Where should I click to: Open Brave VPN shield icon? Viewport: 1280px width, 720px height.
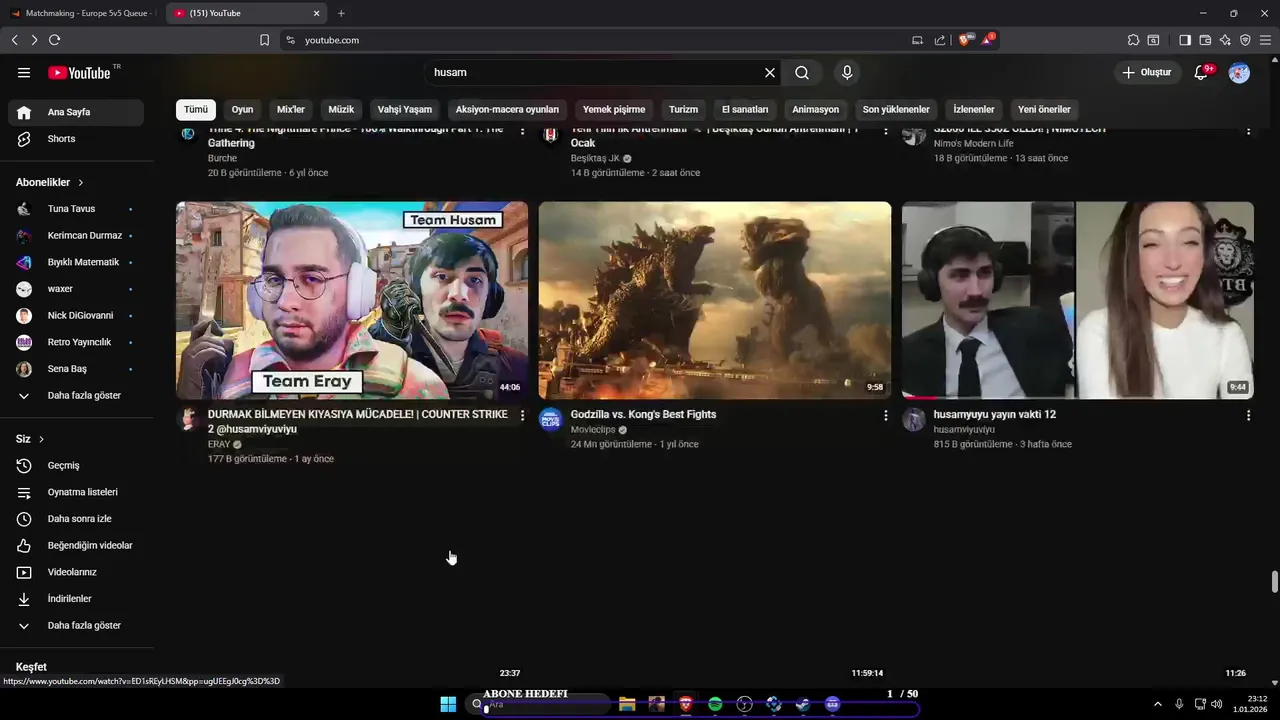(1245, 40)
